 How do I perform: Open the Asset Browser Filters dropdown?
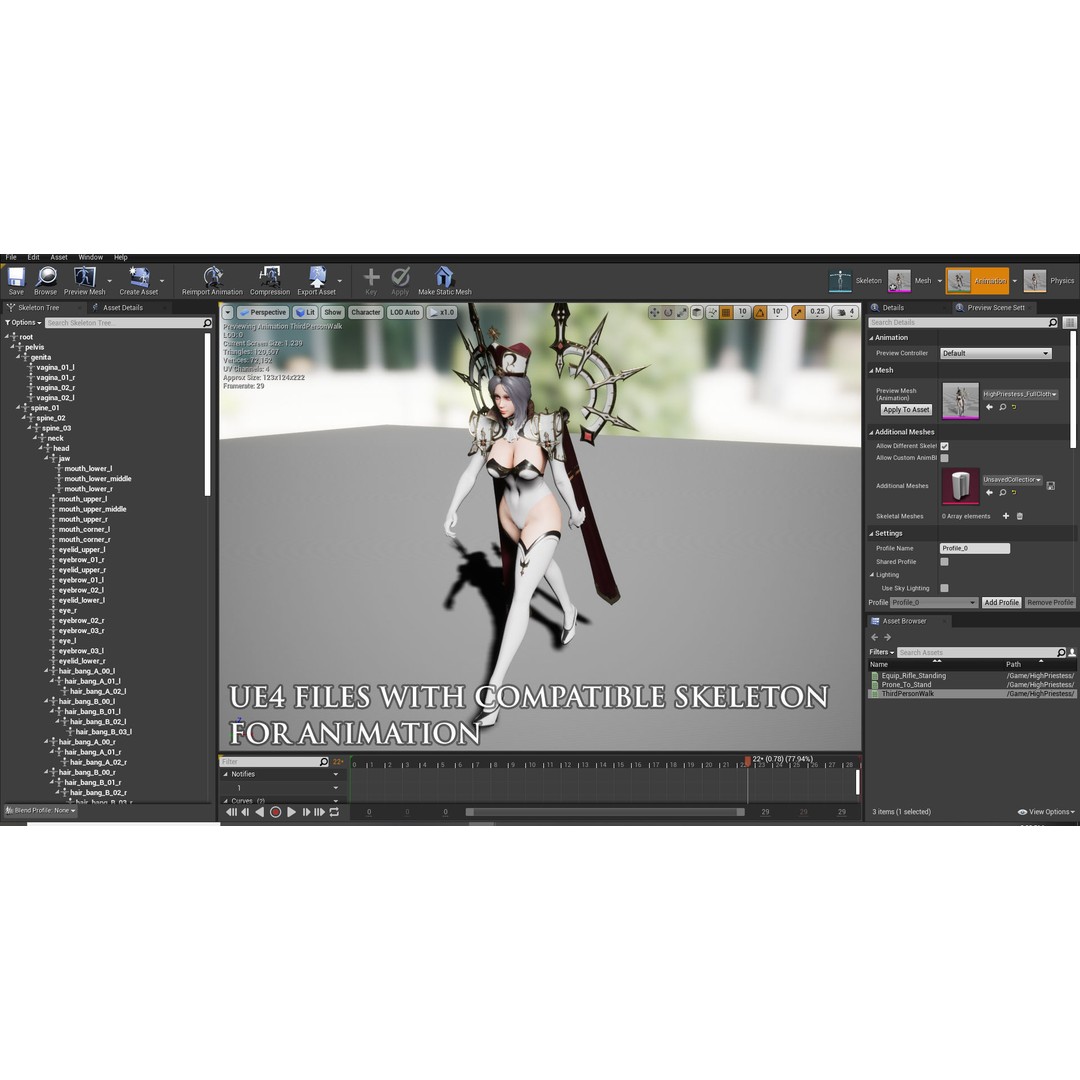882,652
